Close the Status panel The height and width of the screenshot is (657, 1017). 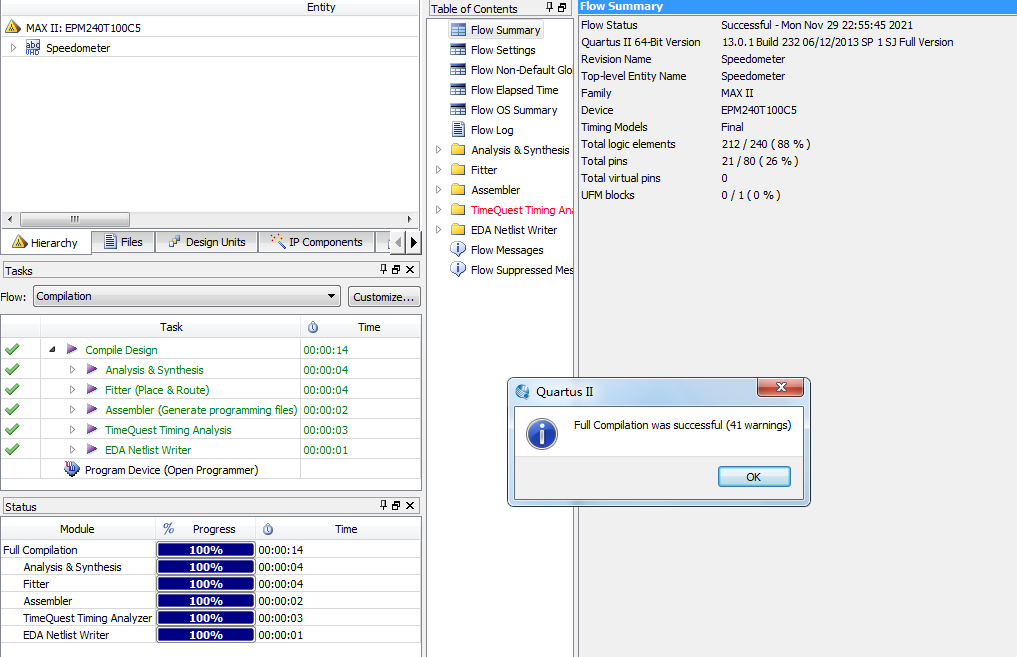[x=410, y=505]
